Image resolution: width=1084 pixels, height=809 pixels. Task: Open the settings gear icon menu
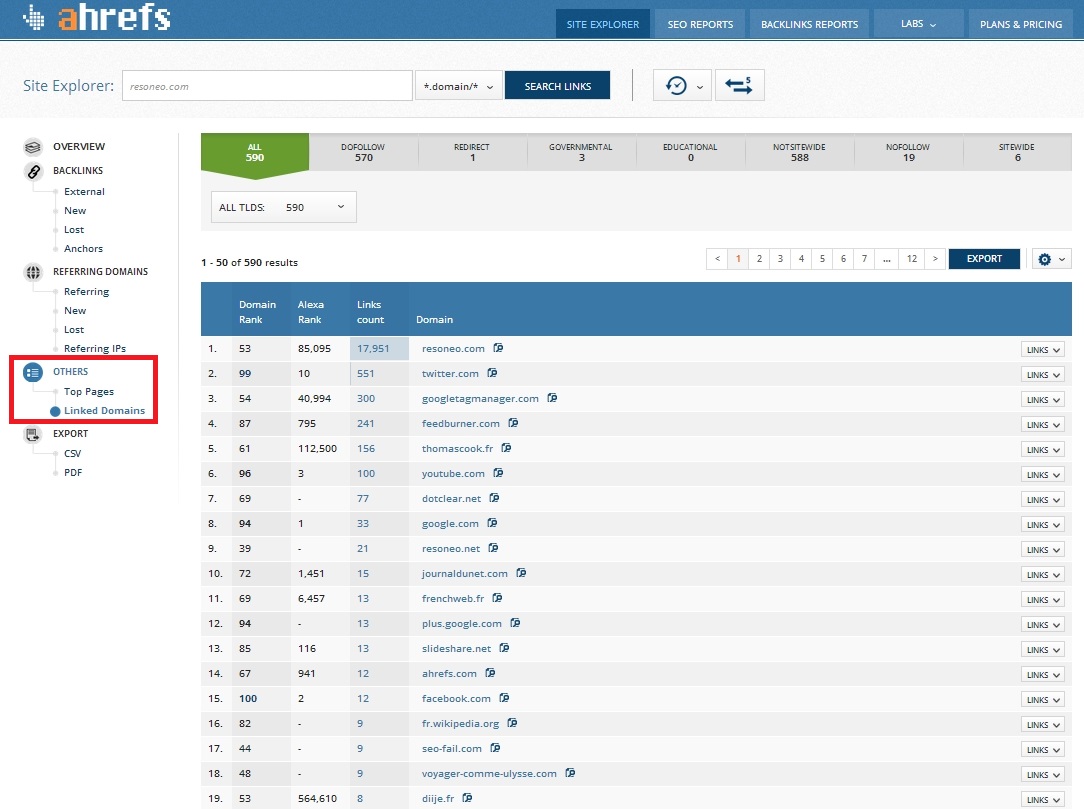[x=1052, y=259]
